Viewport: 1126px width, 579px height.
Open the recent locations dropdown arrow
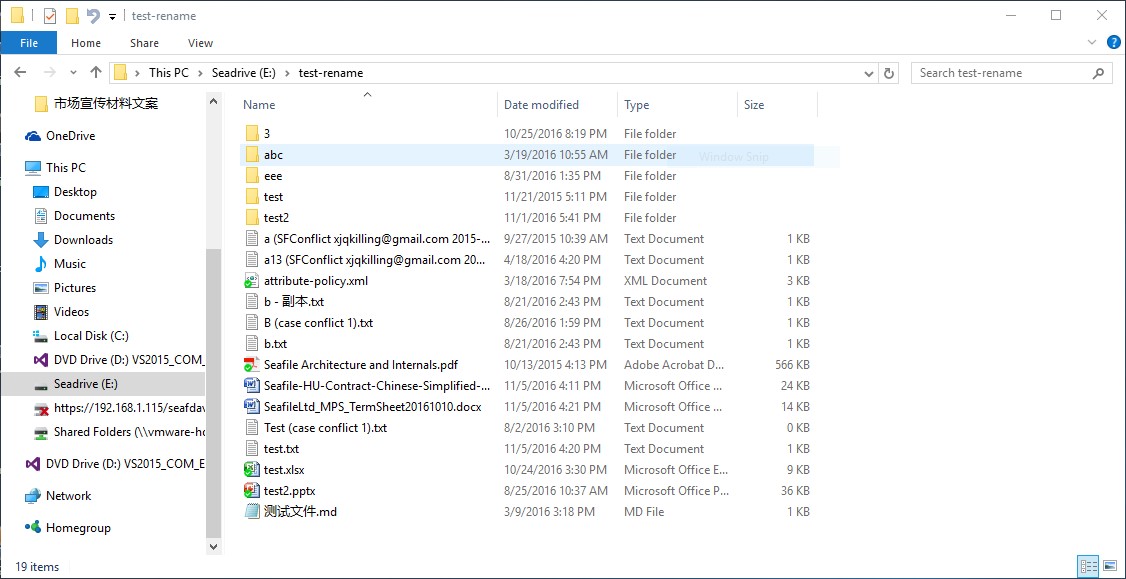coord(73,73)
